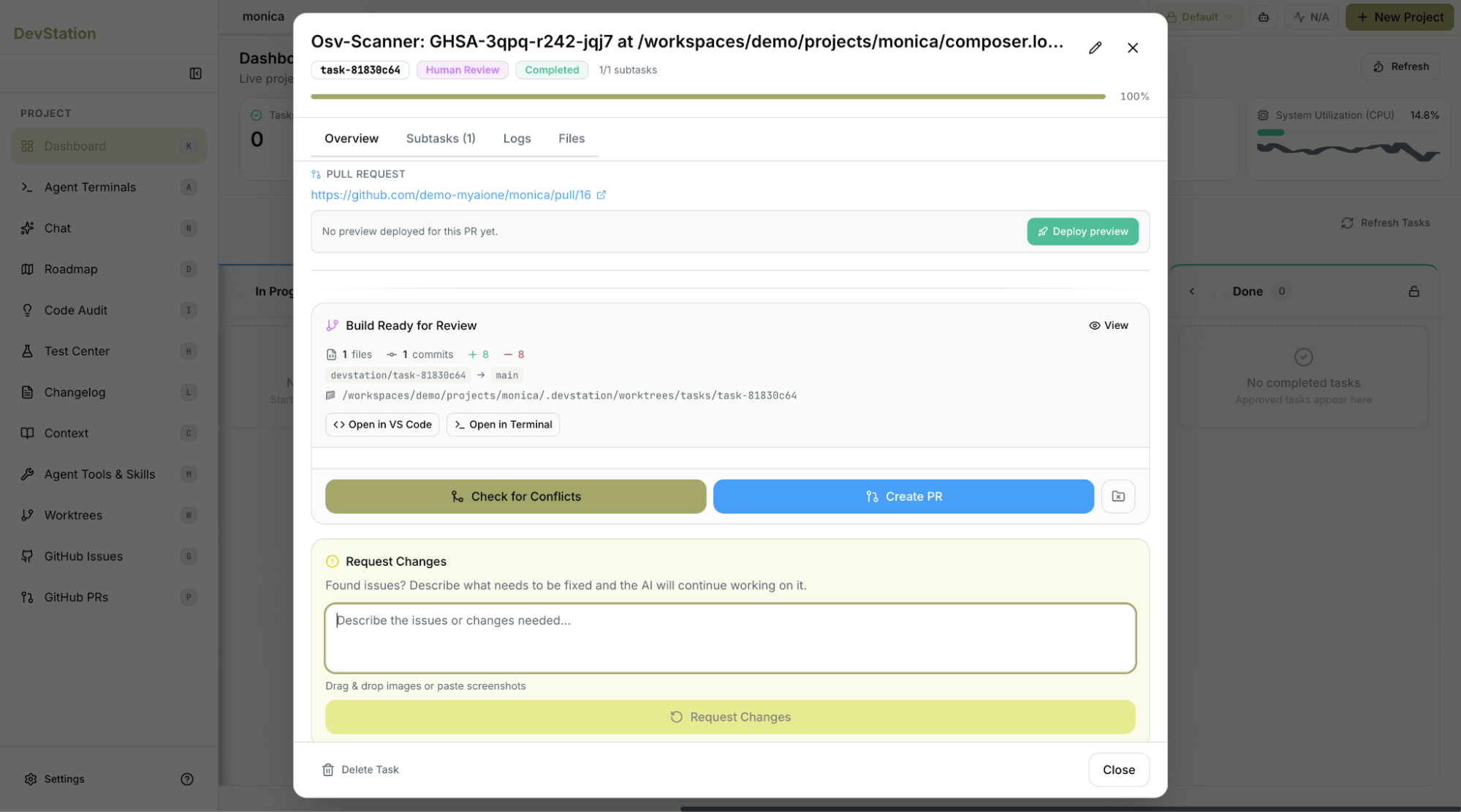
Task: Click the System Utilization CPU chart
Action: [1348, 151]
